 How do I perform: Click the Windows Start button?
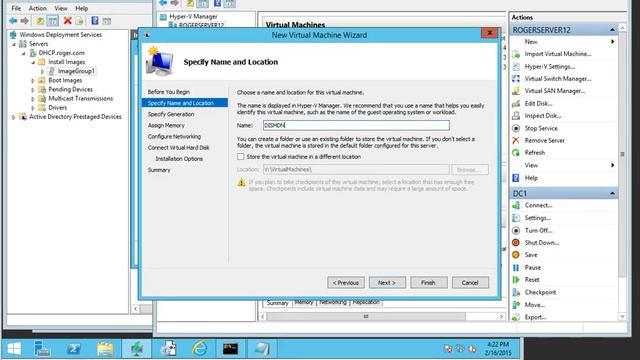[14, 349]
